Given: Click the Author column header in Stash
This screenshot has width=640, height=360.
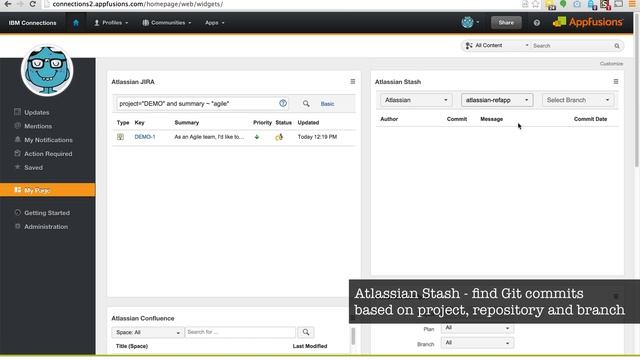Looking at the screenshot, I should click(389, 119).
